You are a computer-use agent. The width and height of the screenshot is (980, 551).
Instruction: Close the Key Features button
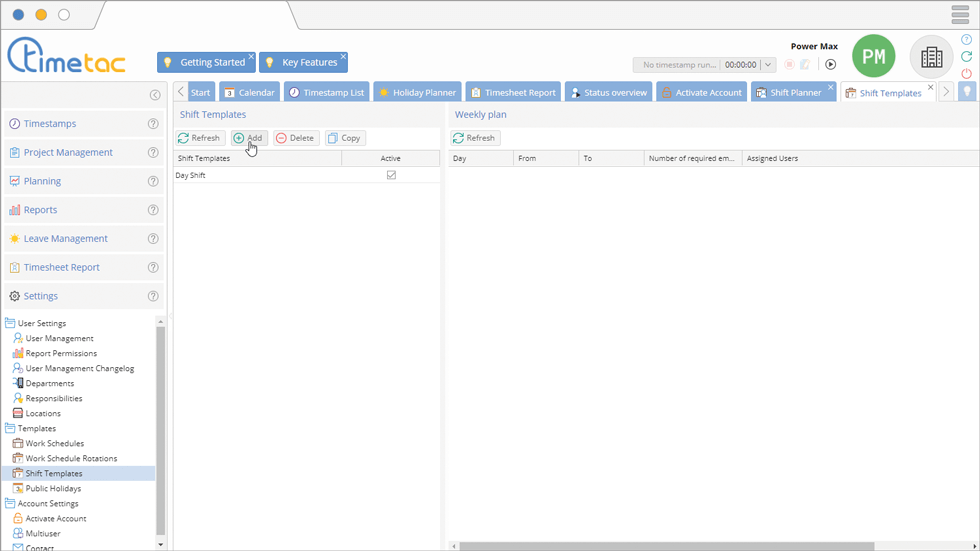343,57
